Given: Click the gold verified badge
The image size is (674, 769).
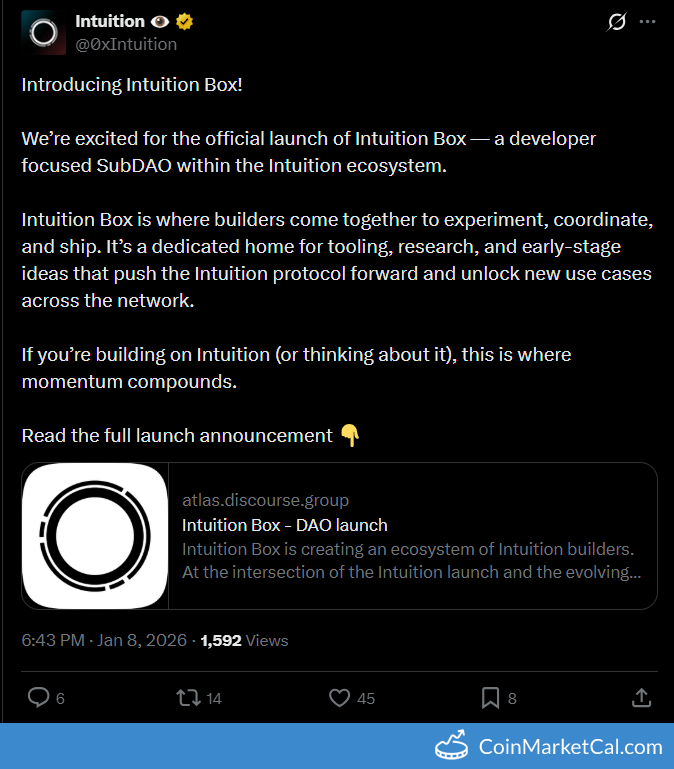Looking at the screenshot, I should pos(186,22).
